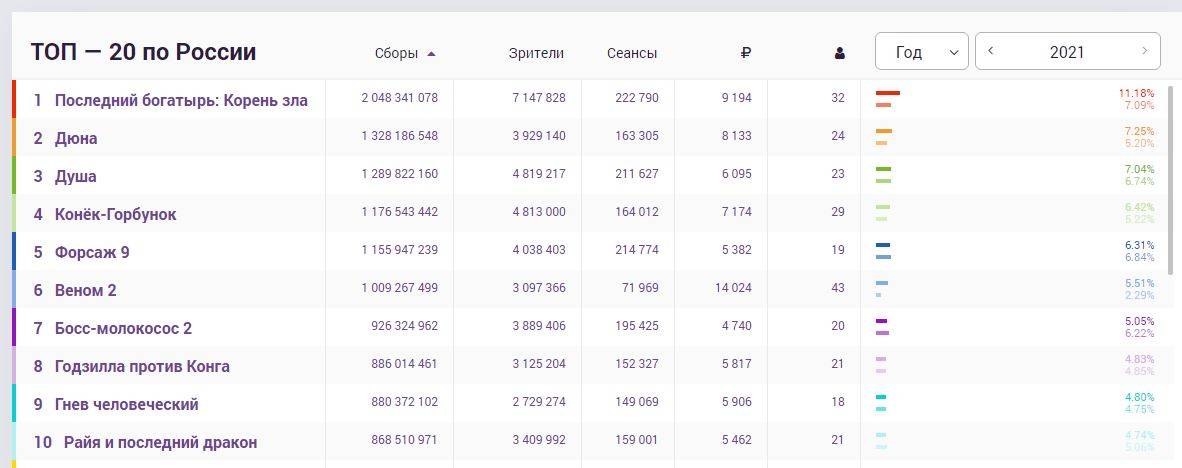Image resolution: width=1182 pixels, height=468 pixels.
Task: Open film Последний богатырь: Корень зла
Action: [x=182, y=100]
